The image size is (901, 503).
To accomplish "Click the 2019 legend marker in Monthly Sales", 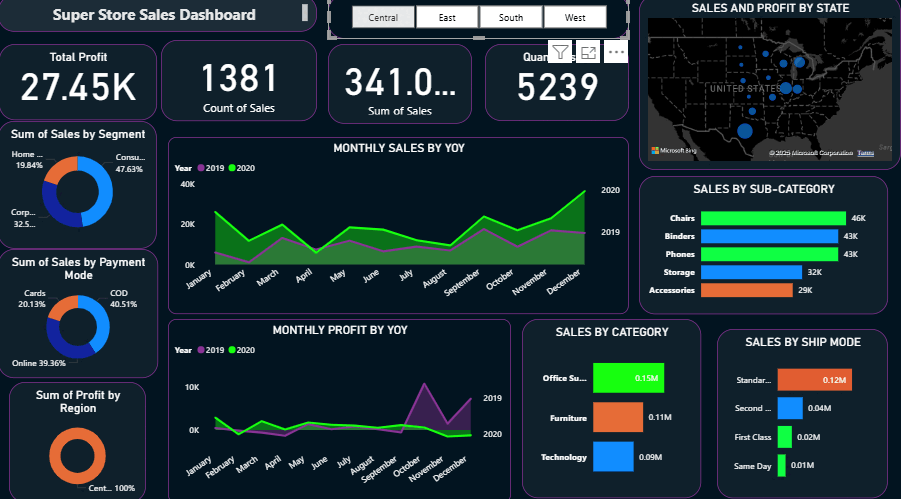I will [x=201, y=168].
